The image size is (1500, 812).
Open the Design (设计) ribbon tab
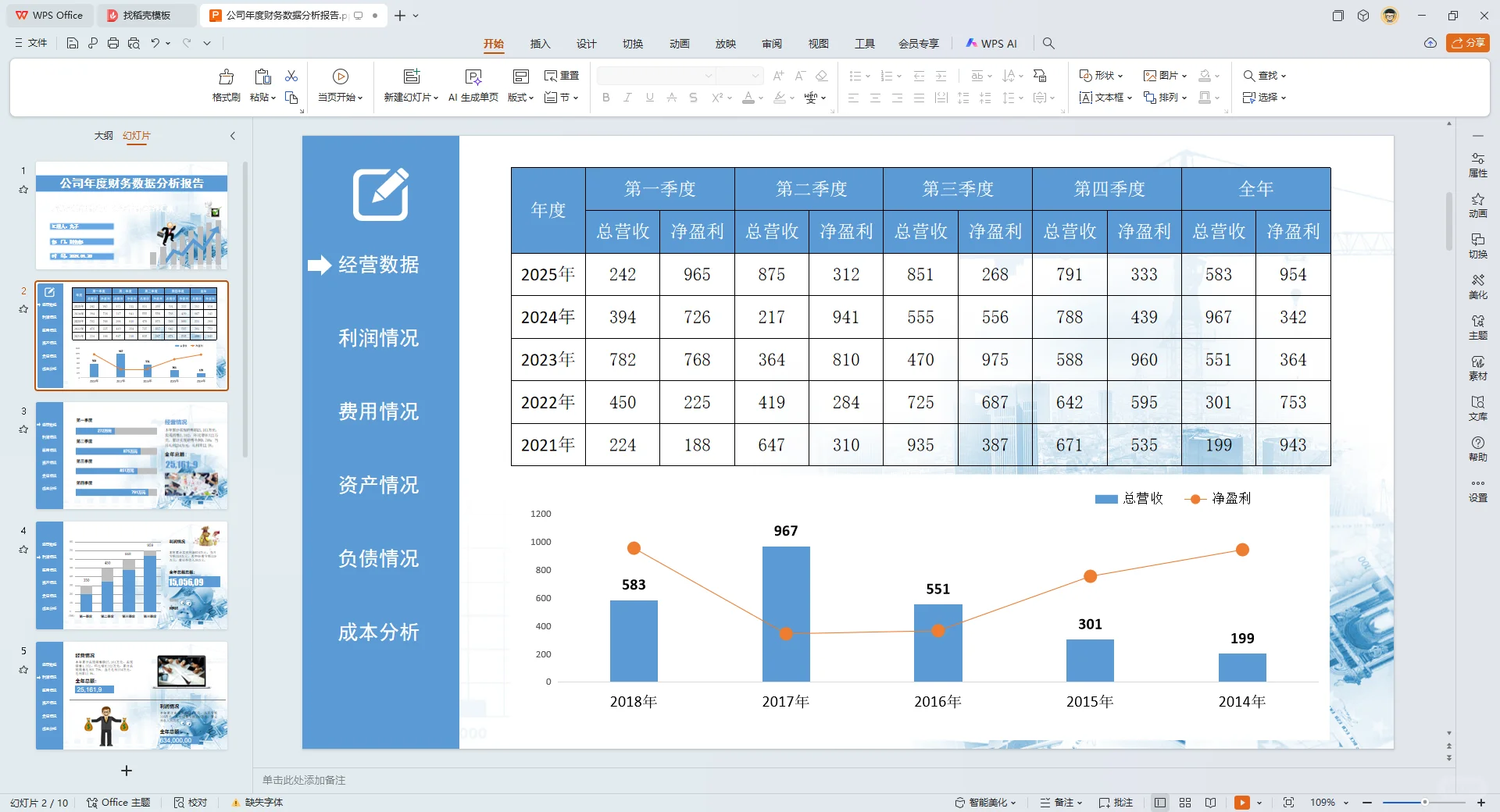coord(586,44)
